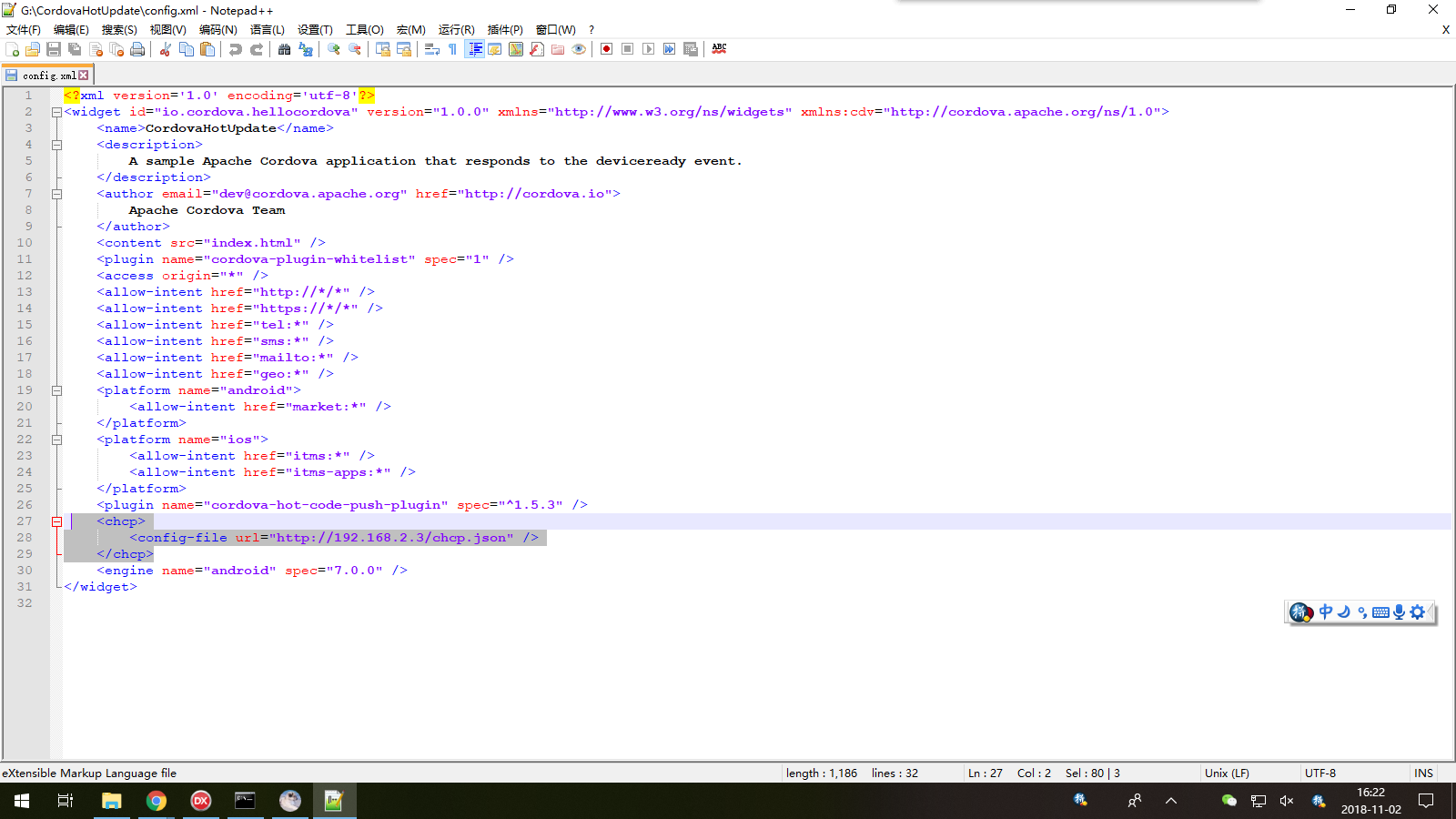Open the Folder as Workspace icon
The height and width of the screenshot is (819, 1456).
pos(558,49)
